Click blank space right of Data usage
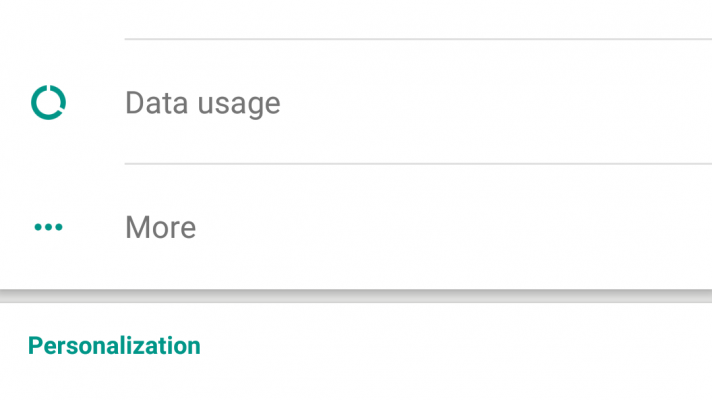Image resolution: width=712 pixels, height=400 pixels. tap(520, 102)
